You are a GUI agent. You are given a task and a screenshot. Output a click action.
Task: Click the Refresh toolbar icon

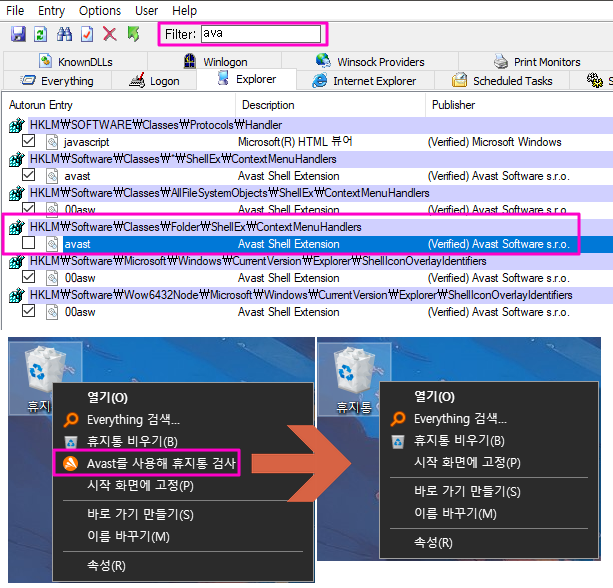click(x=41, y=34)
